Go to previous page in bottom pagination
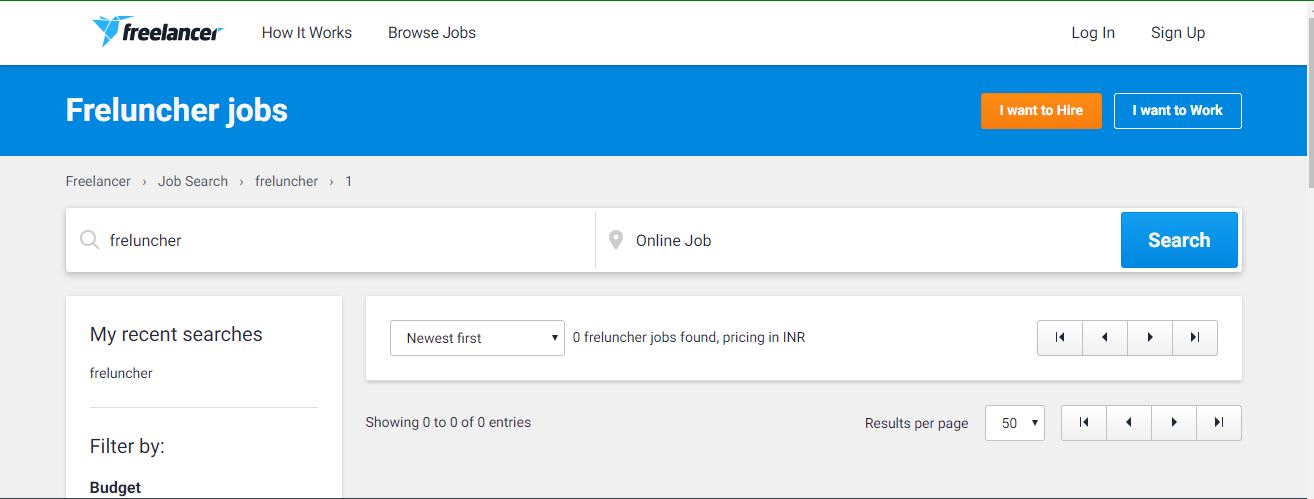Screen dimensions: 1314x499 click(x=1129, y=423)
